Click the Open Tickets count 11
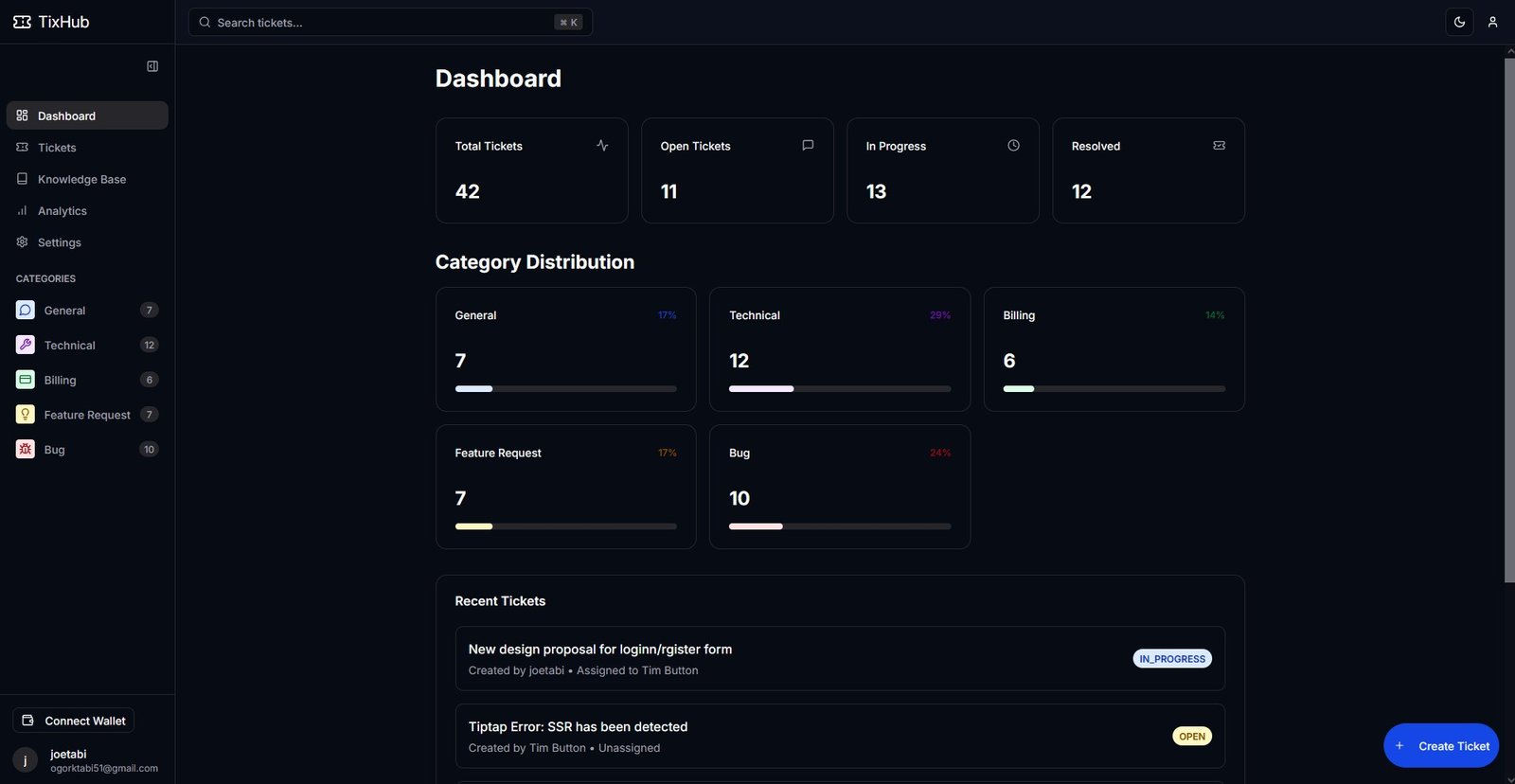 pyautogui.click(x=668, y=191)
